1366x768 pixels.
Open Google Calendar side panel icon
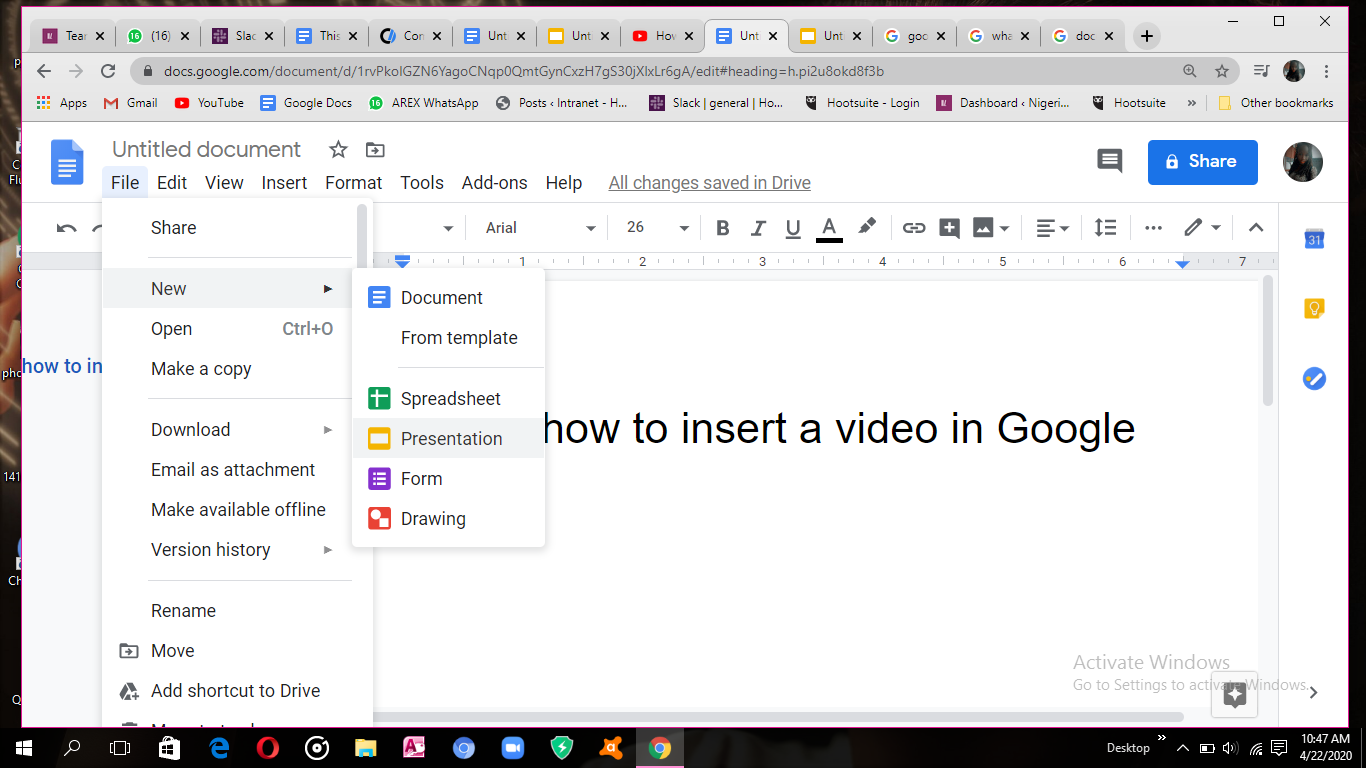(x=1314, y=240)
